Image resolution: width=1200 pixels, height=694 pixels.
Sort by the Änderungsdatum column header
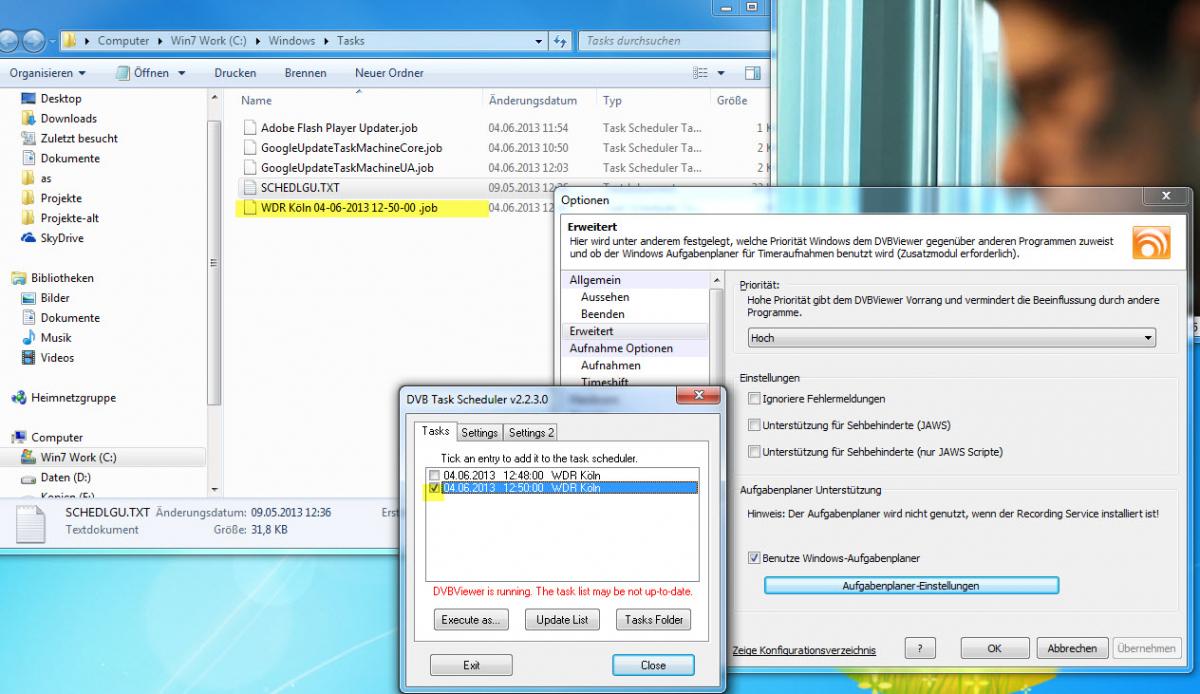(533, 100)
